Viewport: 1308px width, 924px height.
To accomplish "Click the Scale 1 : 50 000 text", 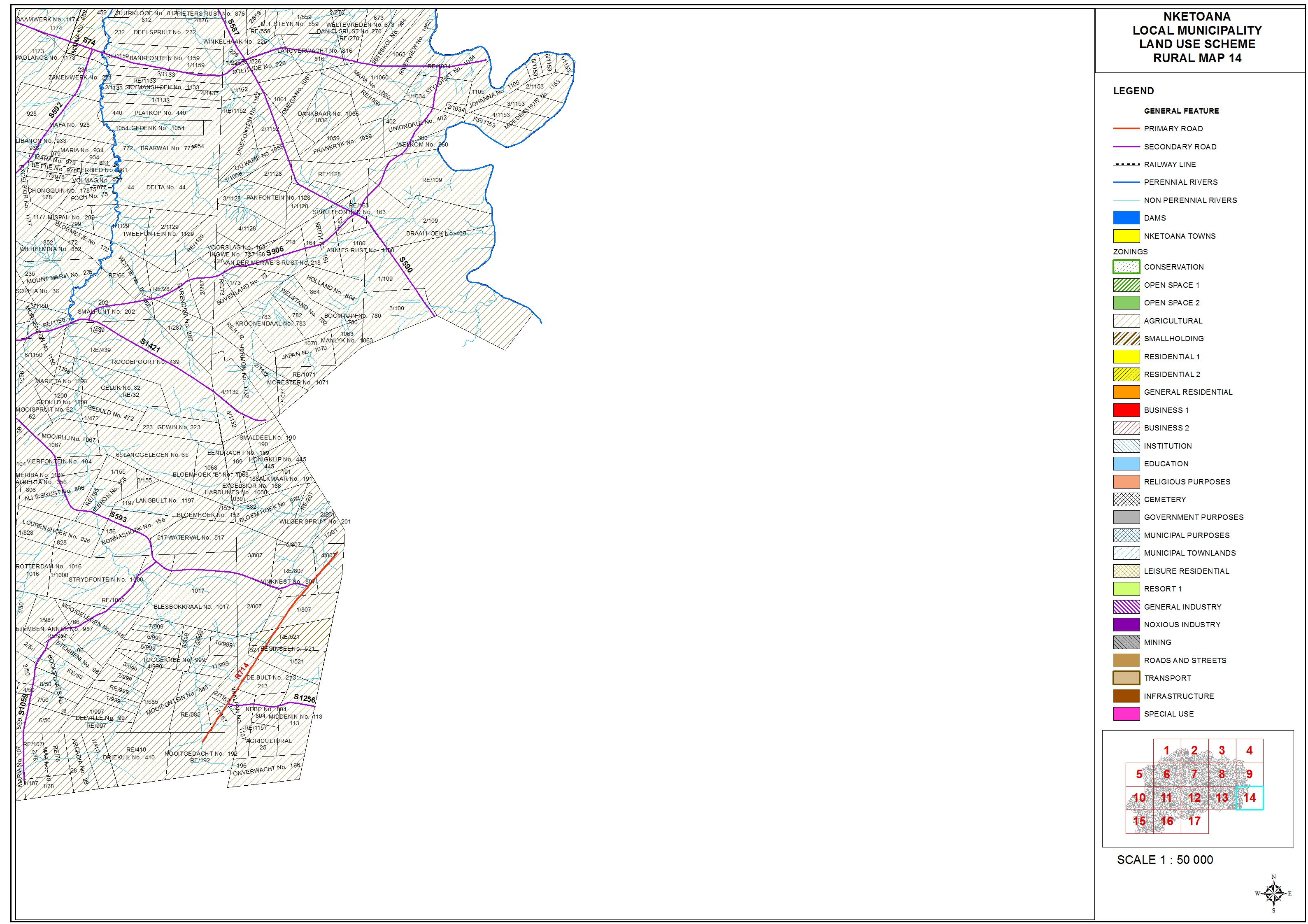I will [1164, 860].
